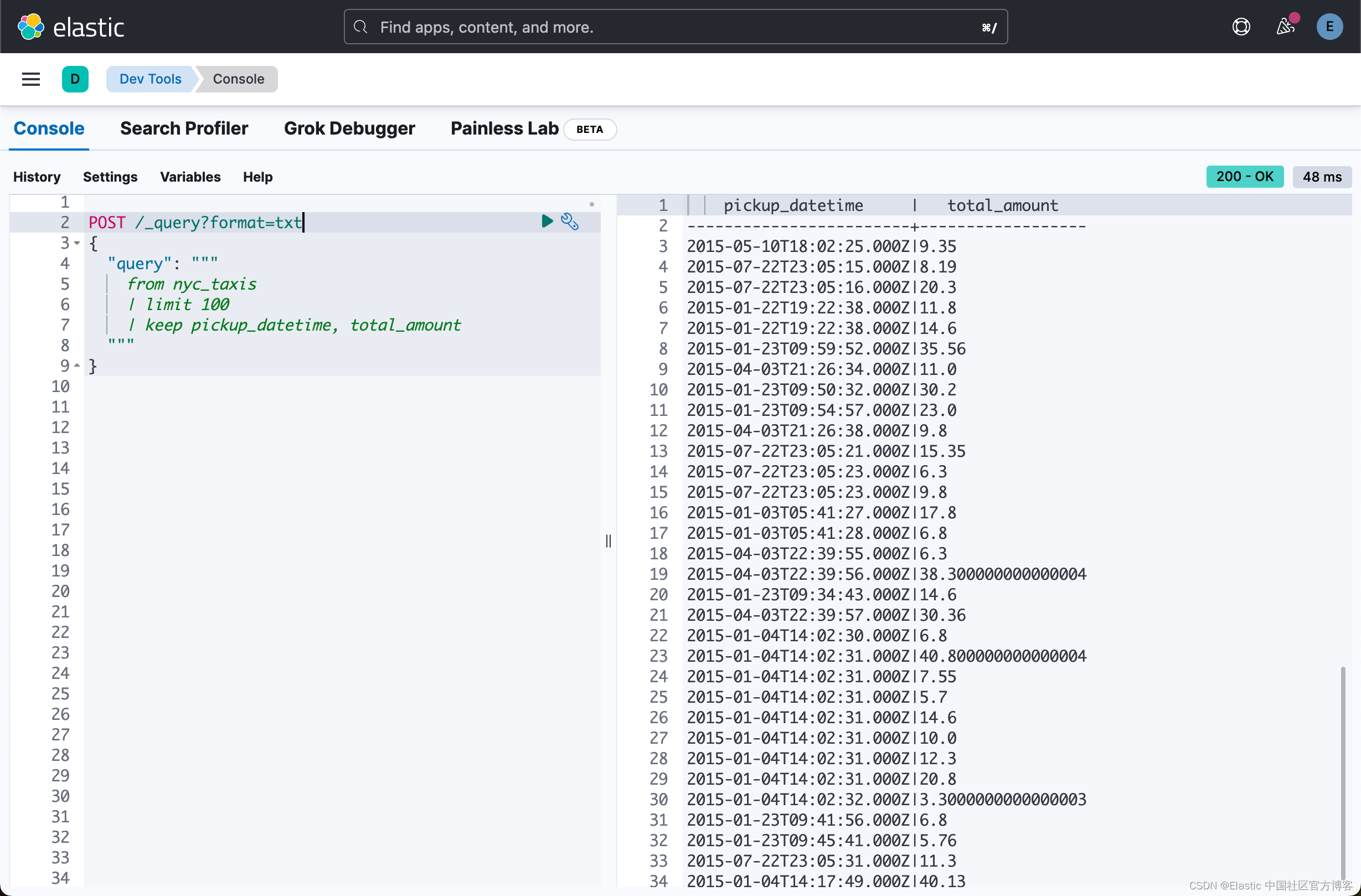Click the Dev Tools breadcrumb link
1361x896 pixels.
(150, 79)
